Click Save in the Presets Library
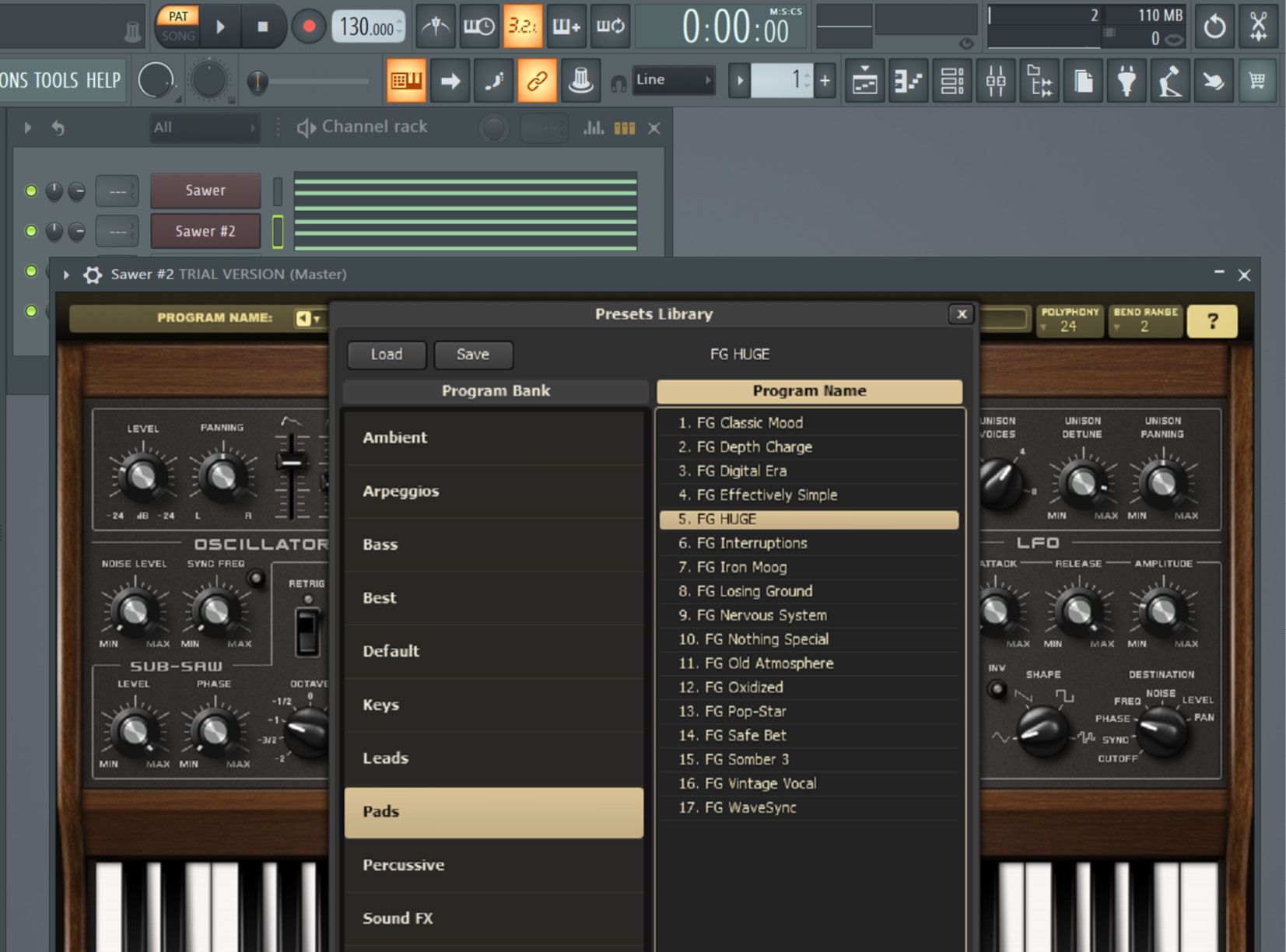Image resolution: width=1286 pixels, height=952 pixels. click(473, 355)
